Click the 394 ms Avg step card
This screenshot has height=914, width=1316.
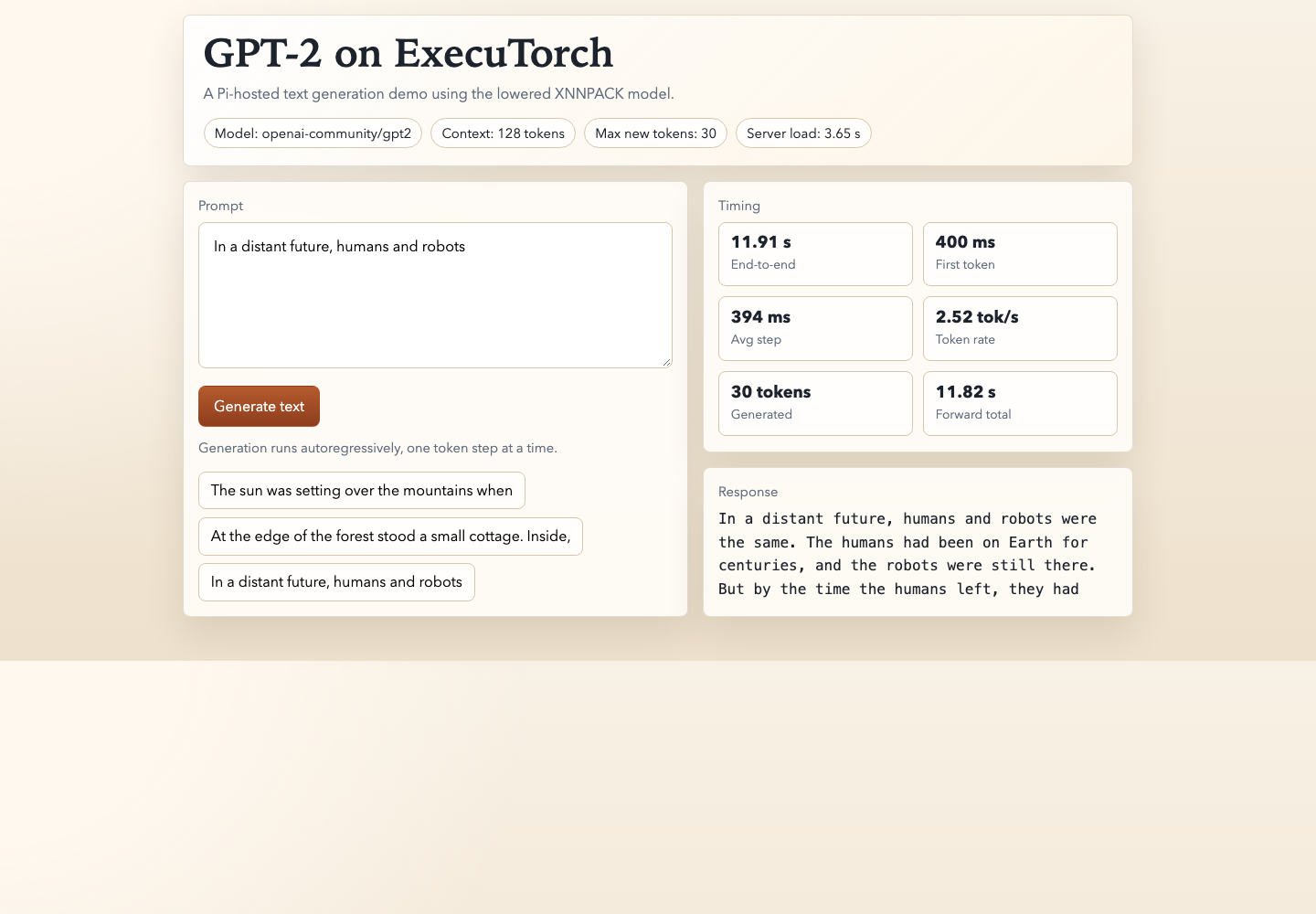815,329
